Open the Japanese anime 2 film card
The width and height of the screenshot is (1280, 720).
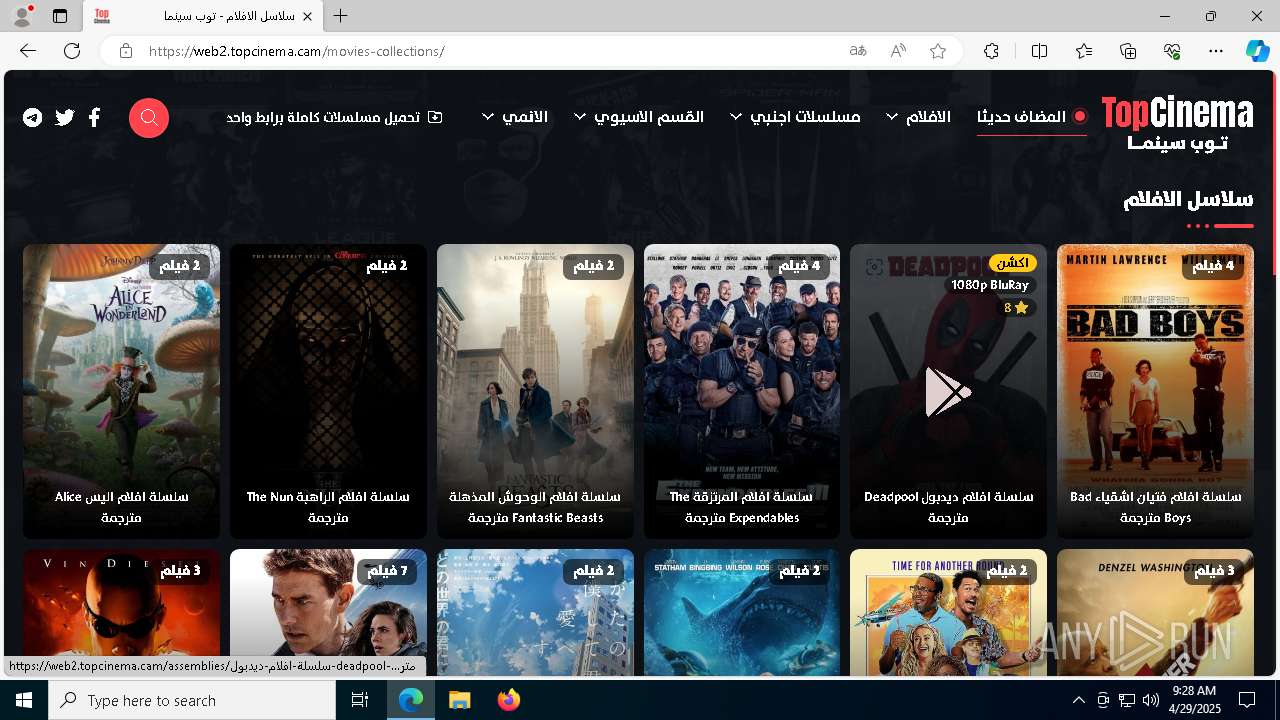click(x=535, y=612)
